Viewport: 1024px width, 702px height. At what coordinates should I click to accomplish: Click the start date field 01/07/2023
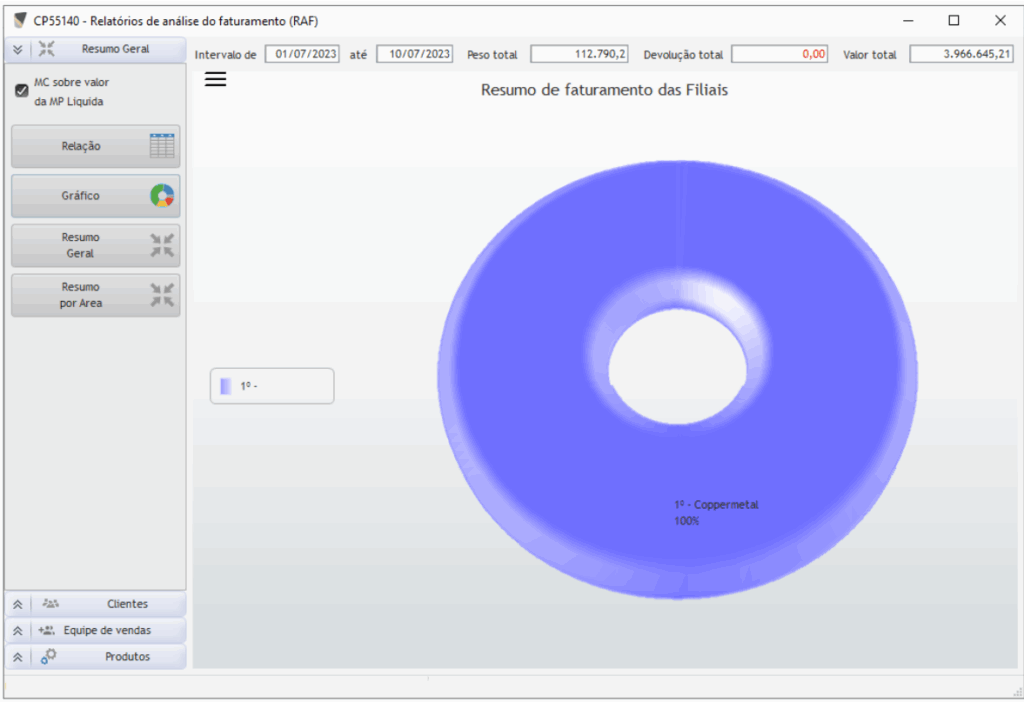[x=302, y=54]
